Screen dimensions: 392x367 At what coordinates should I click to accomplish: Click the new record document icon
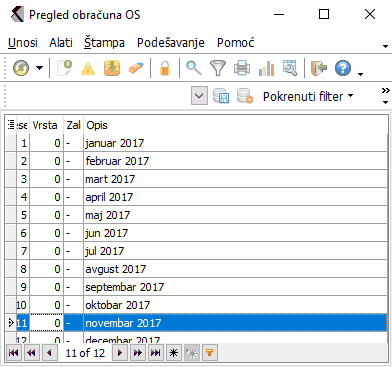[x=65, y=68]
